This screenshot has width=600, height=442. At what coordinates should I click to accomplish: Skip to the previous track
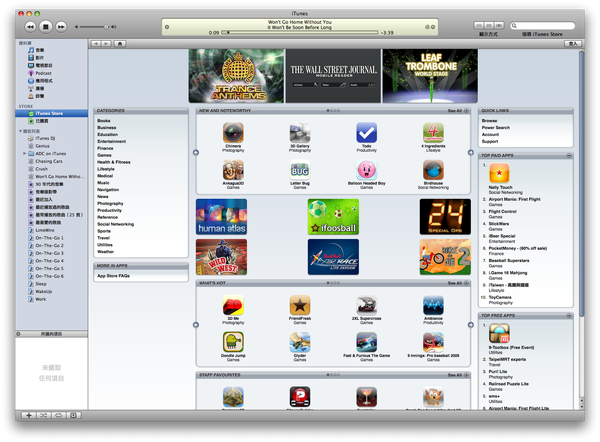pos(31,27)
